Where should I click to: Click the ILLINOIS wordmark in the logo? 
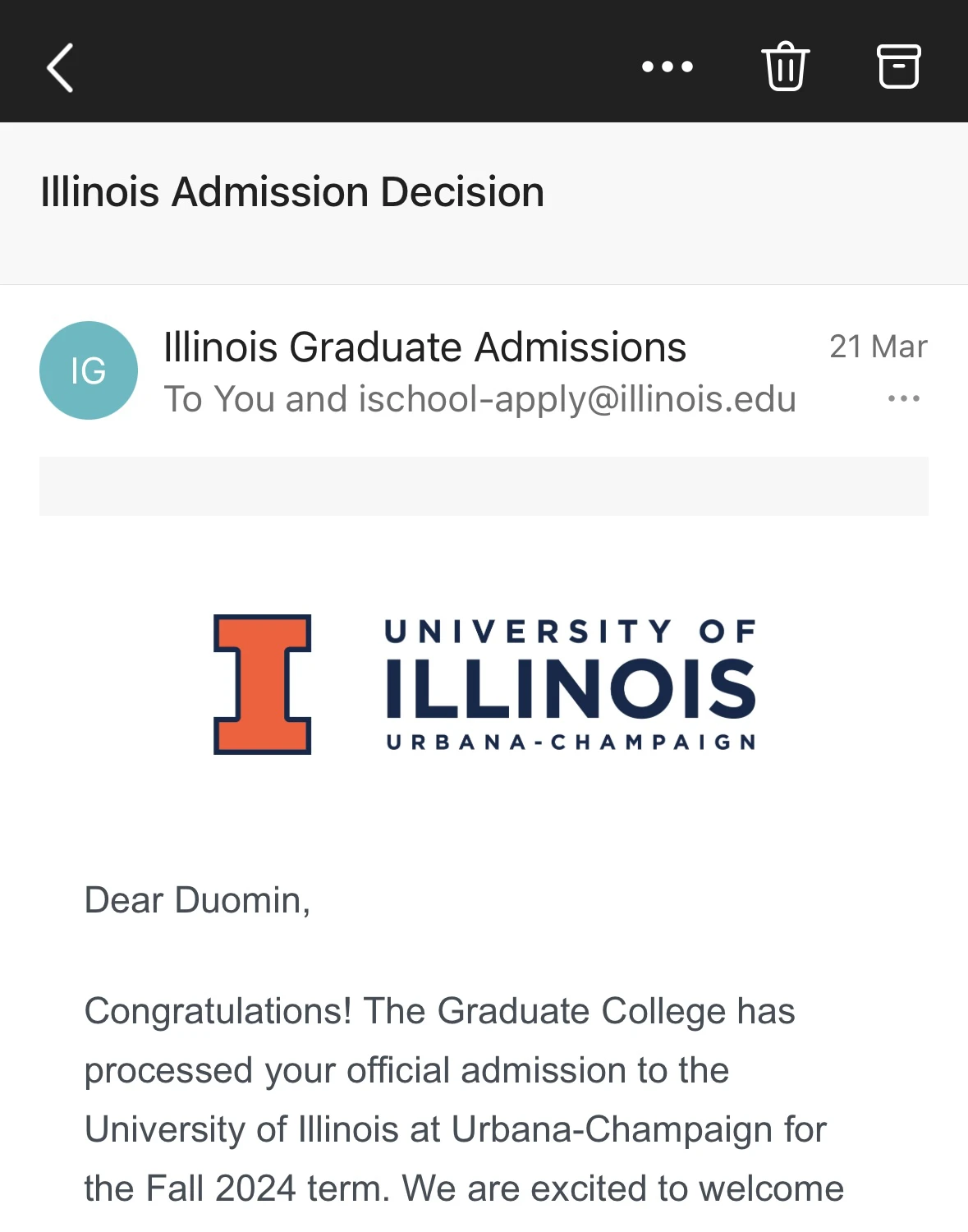(571, 688)
